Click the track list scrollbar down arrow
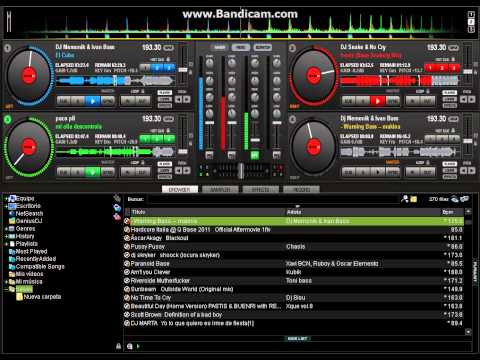The height and width of the screenshot is (360, 480). tap(468, 332)
